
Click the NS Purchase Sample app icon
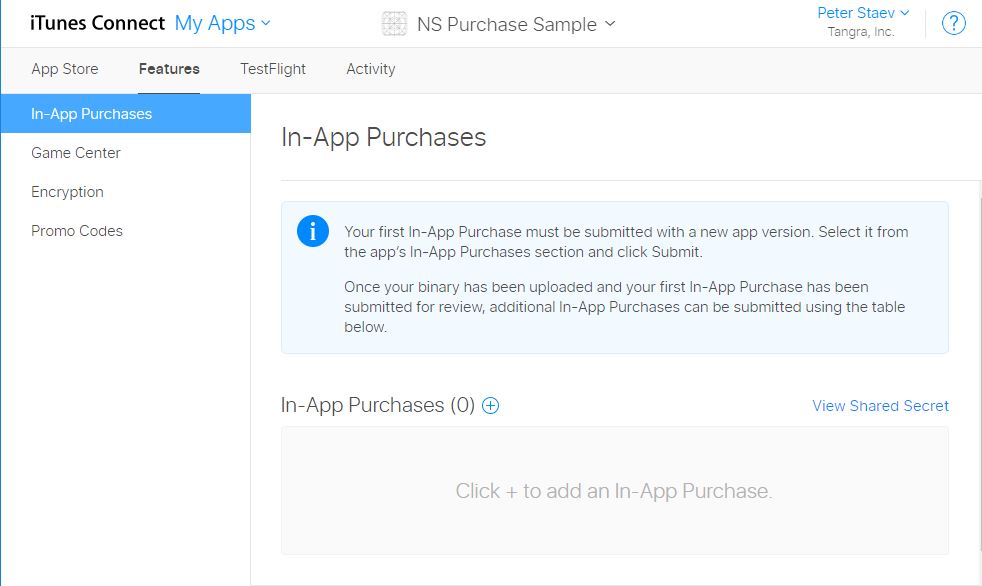tap(395, 24)
